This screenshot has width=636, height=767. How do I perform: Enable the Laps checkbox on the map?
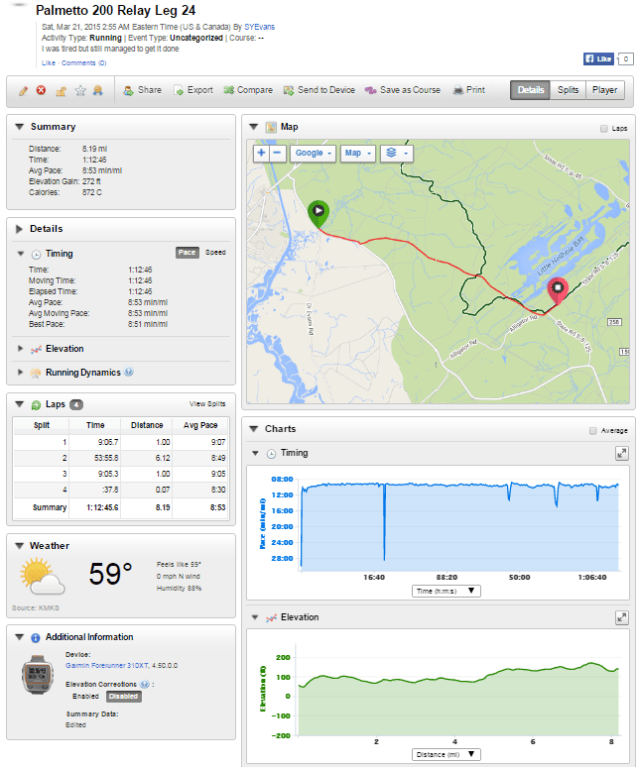[x=602, y=128]
